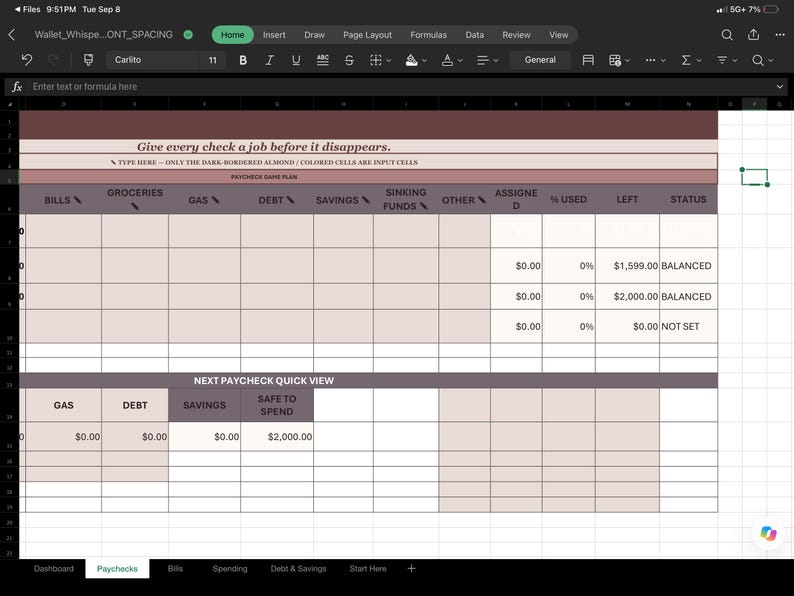Screen dimensions: 794x596
Task: Toggle strikethrough formatting
Action: point(349,60)
